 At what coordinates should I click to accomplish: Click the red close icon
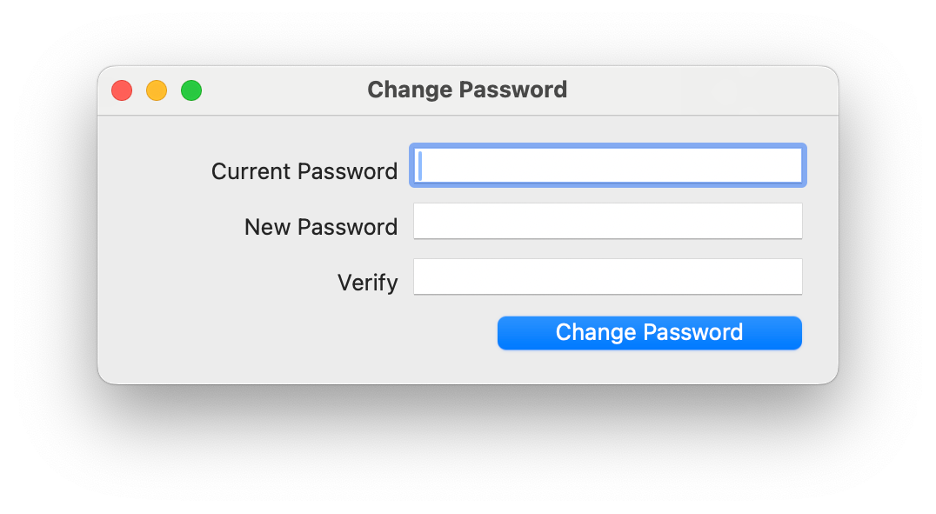point(122,91)
